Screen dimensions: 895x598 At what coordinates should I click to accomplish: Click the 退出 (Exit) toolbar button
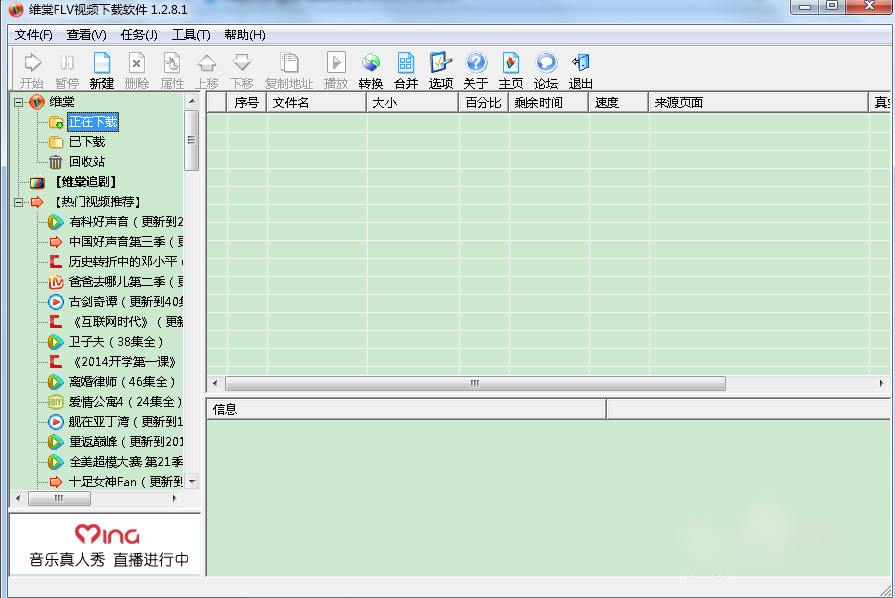580,66
